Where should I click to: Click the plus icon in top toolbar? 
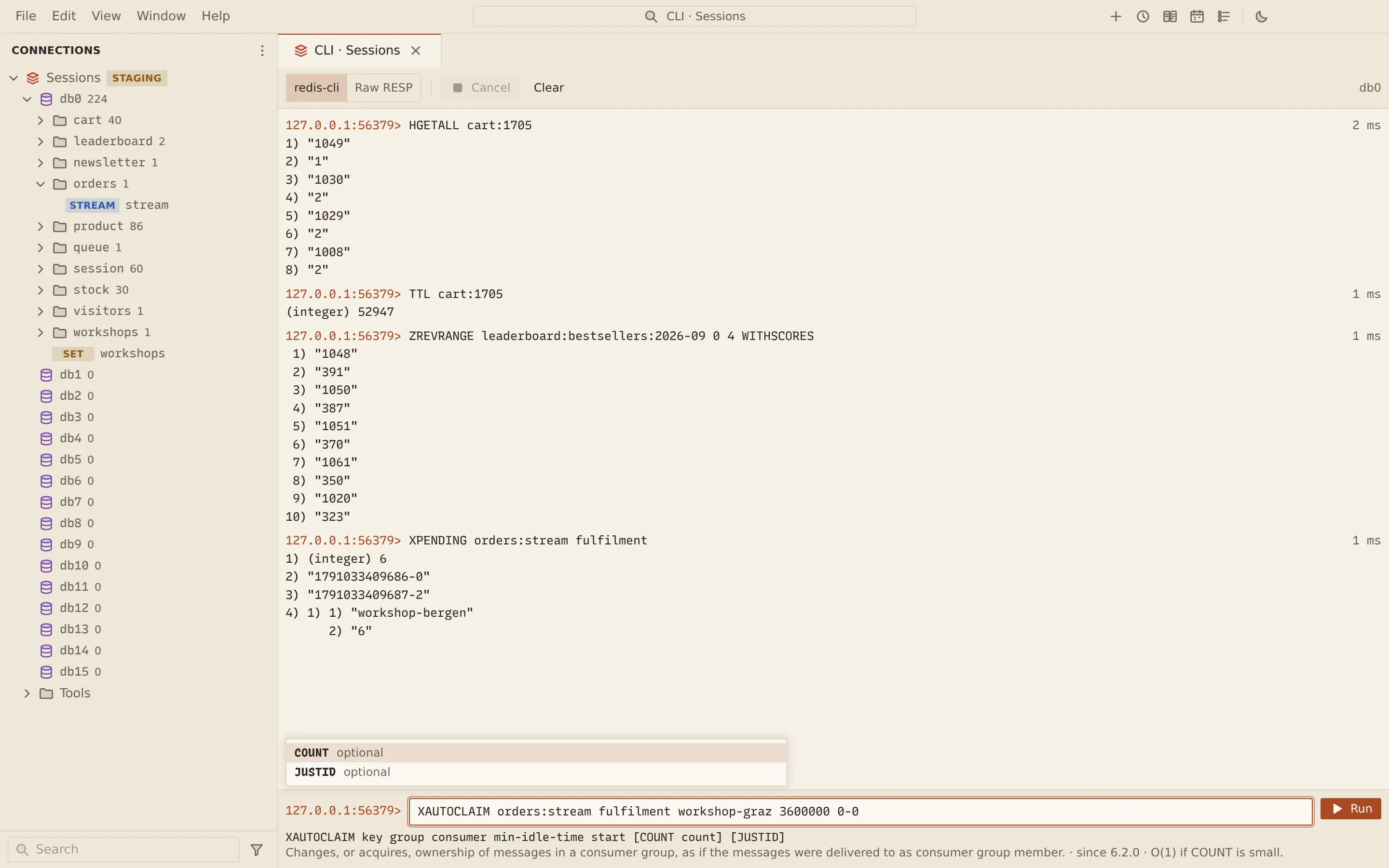click(x=1115, y=17)
